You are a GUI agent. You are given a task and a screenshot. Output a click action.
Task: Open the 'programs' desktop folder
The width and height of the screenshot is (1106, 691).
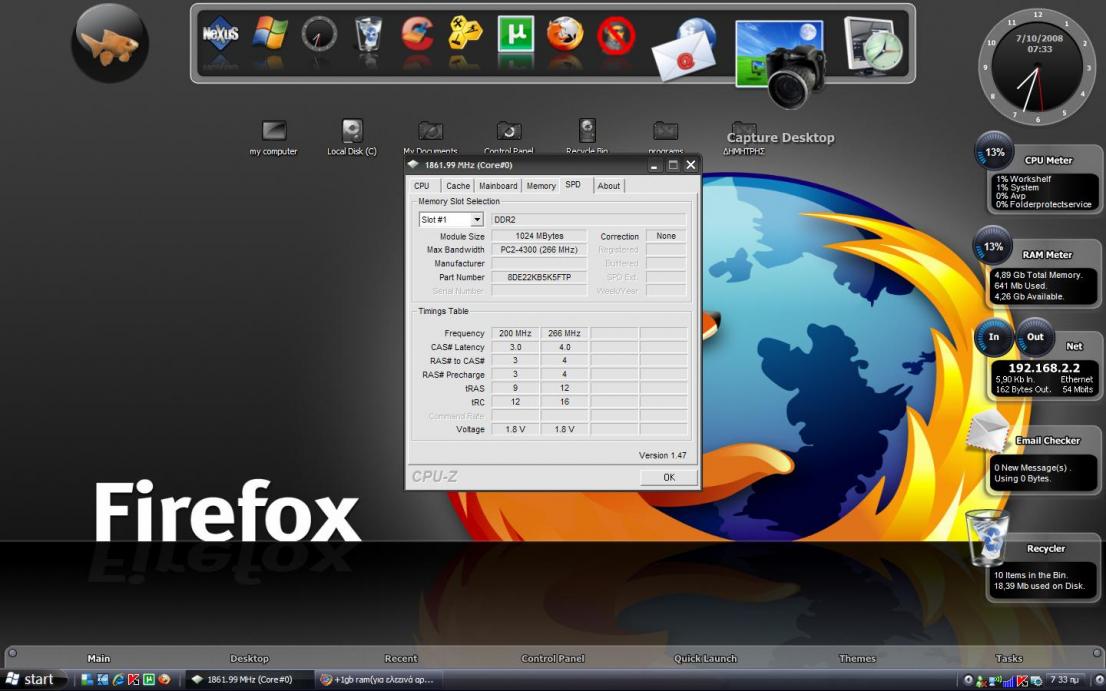click(x=665, y=137)
